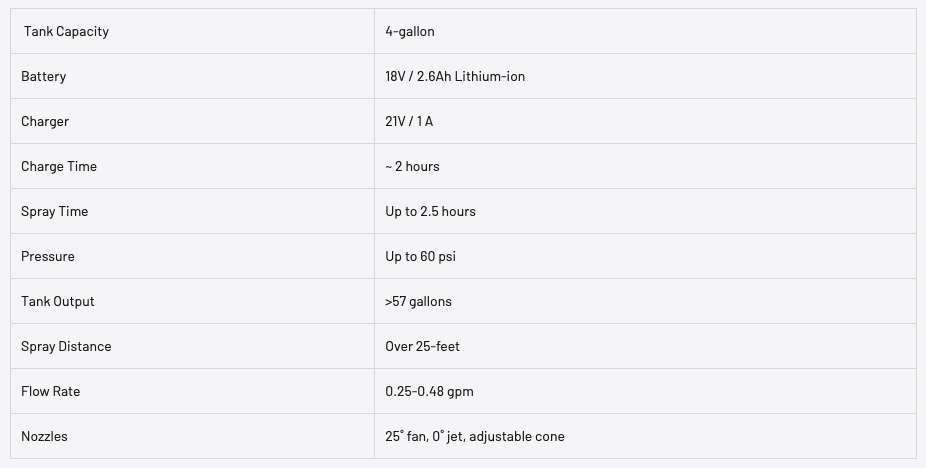Select the >57 gallons value cell
926x468 pixels.
(x=418, y=301)
